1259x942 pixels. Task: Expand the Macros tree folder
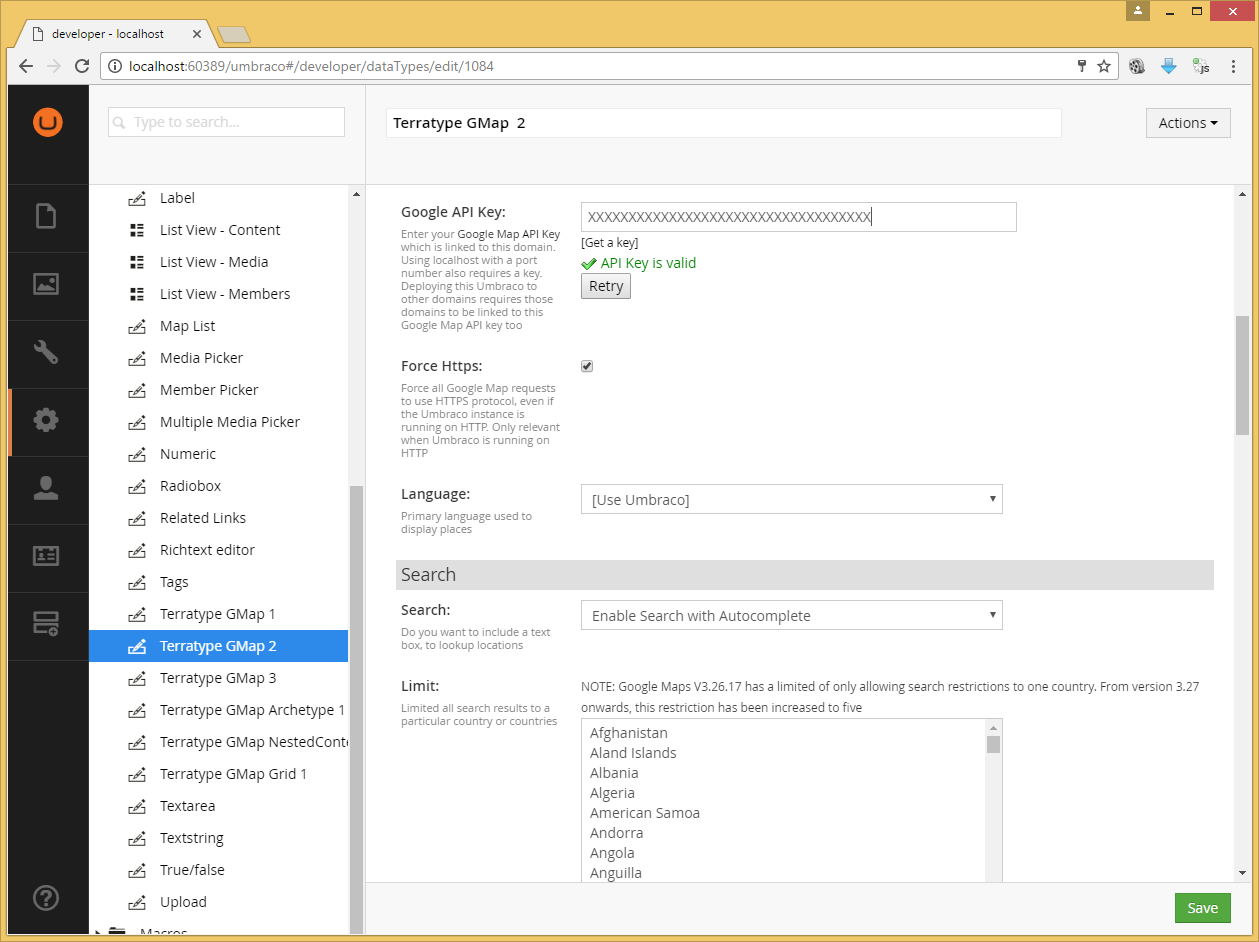[x=98, y=934]
